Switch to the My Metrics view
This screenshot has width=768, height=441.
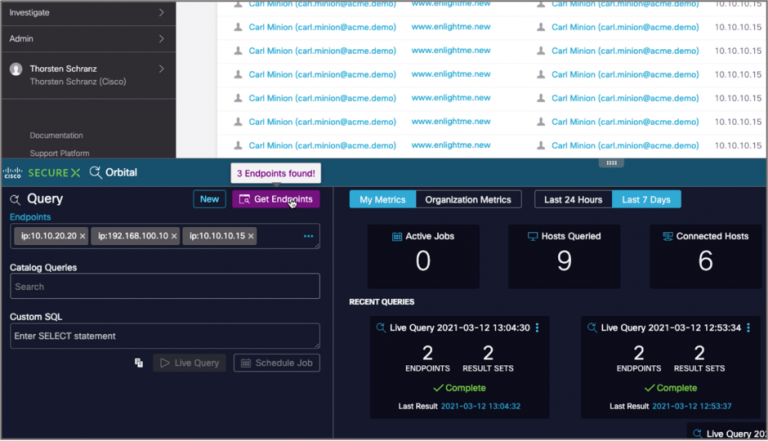(x=382, y=199)
